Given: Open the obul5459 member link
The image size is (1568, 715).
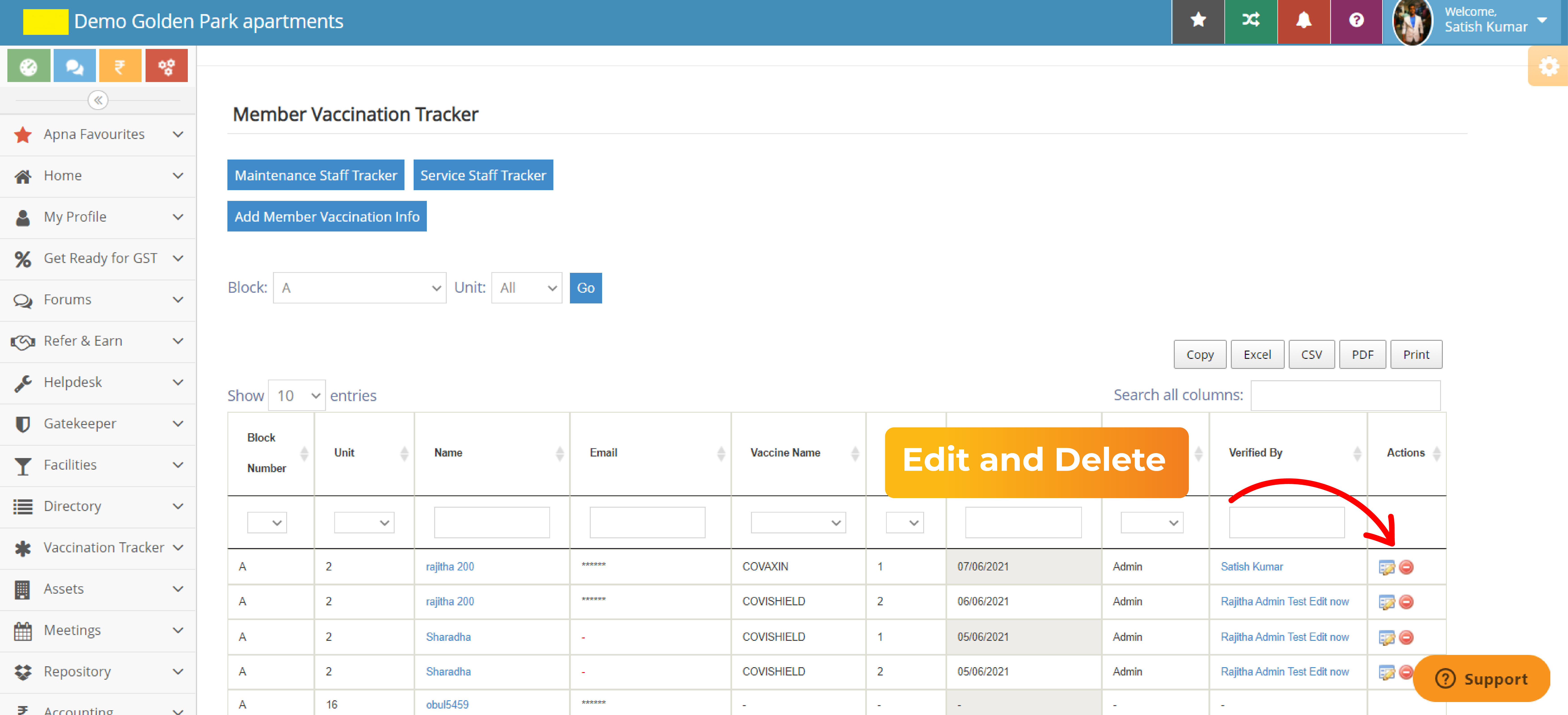Looking at the screenshot, I should pyautogui.click(x=447, y=705).
